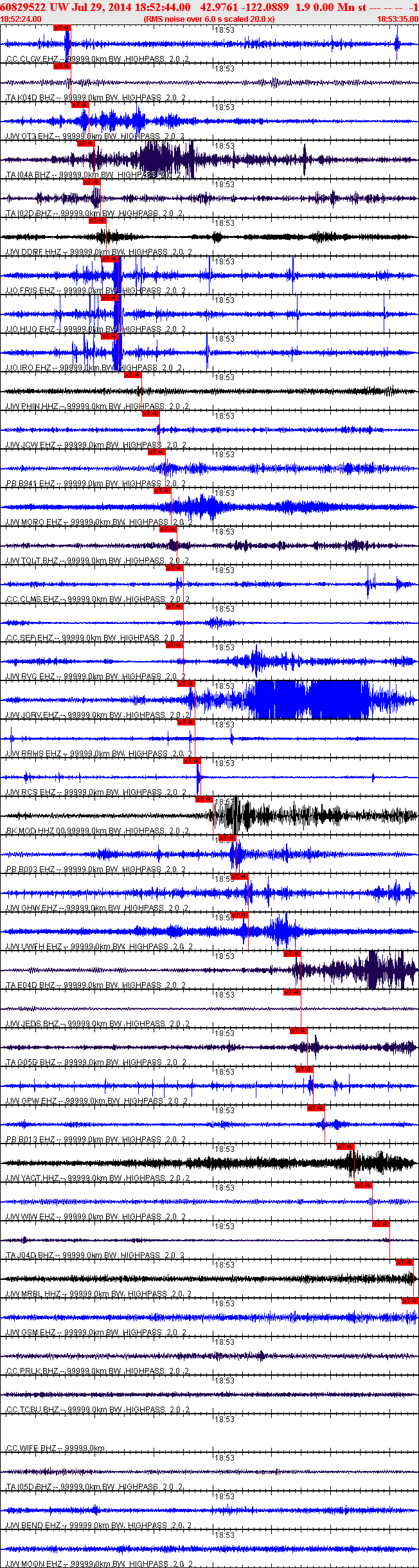Pick the 'CC.WIFE.BHZ' station label
This screenshot has height=1568, width=419.
click(31, 1448)
